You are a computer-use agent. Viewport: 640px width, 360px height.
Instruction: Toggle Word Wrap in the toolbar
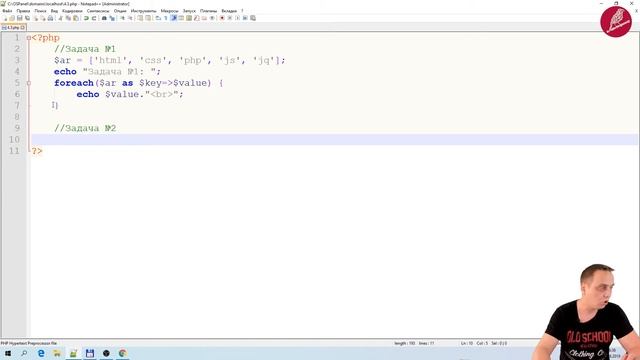coord(158,18)
